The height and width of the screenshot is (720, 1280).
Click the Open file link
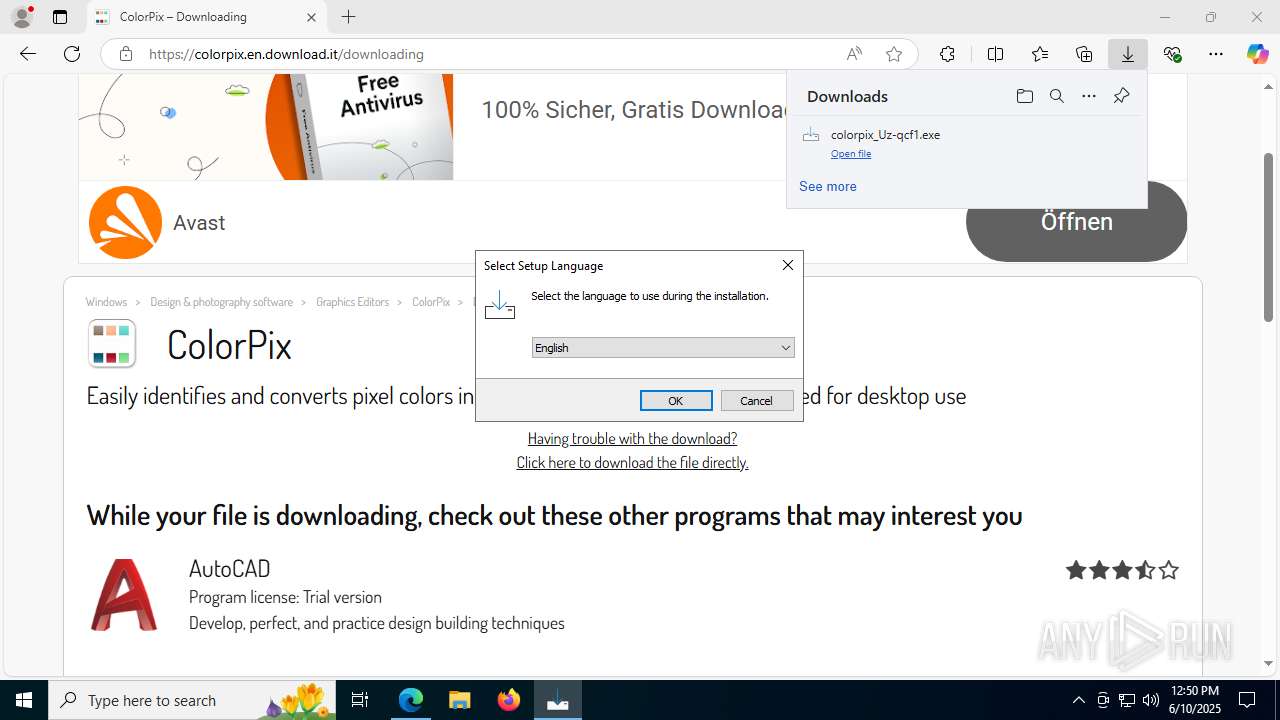pyautogui.click(x=851, y=154)
